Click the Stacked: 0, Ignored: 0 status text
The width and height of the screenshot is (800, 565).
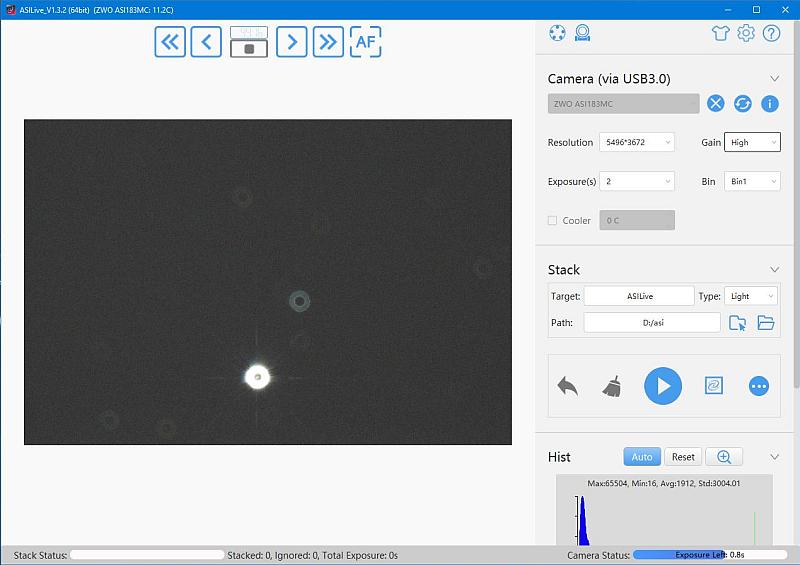(312, 555)
